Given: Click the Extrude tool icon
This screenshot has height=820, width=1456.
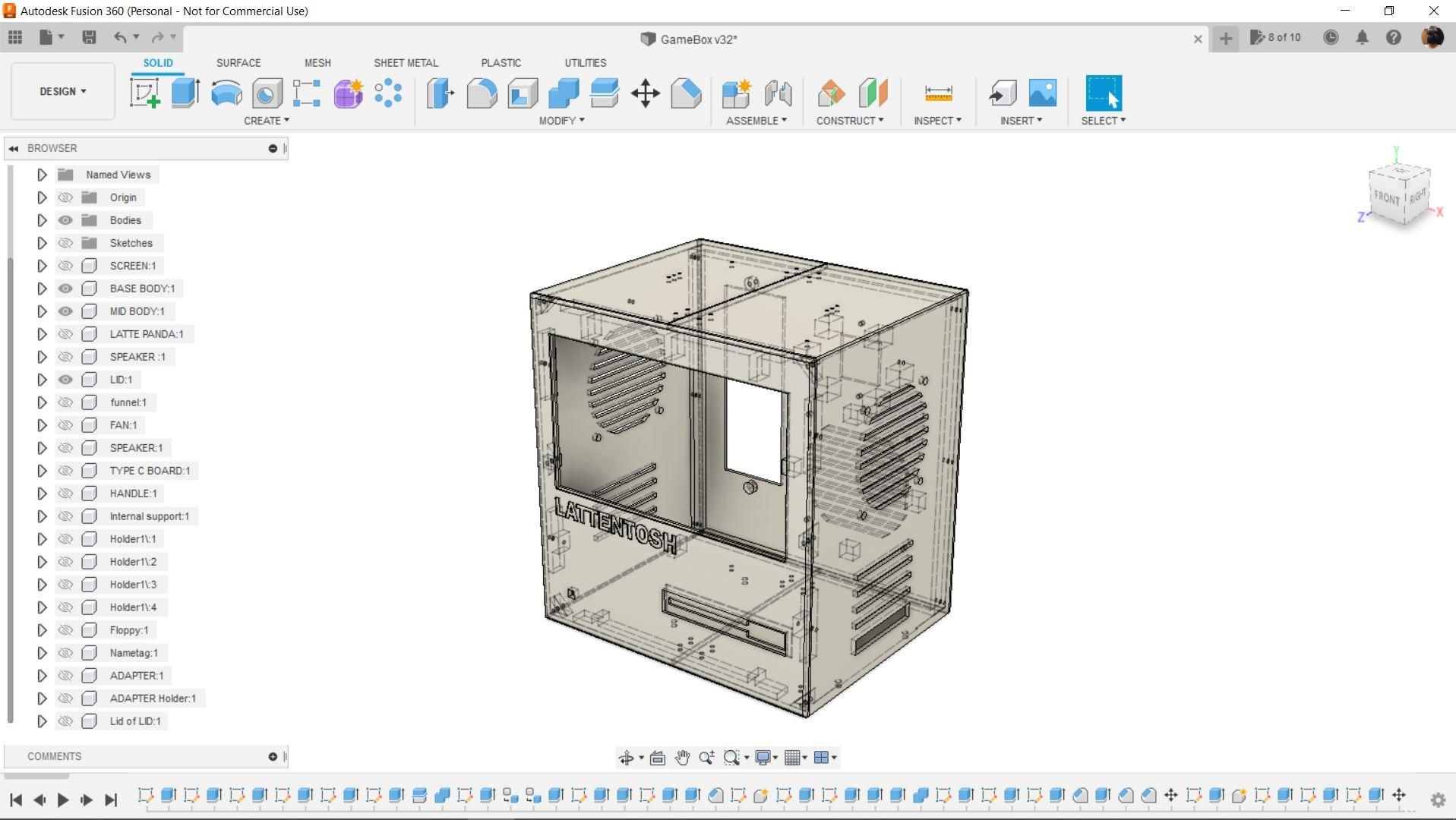Looking at the screenshot, I should tap(185, 93).
